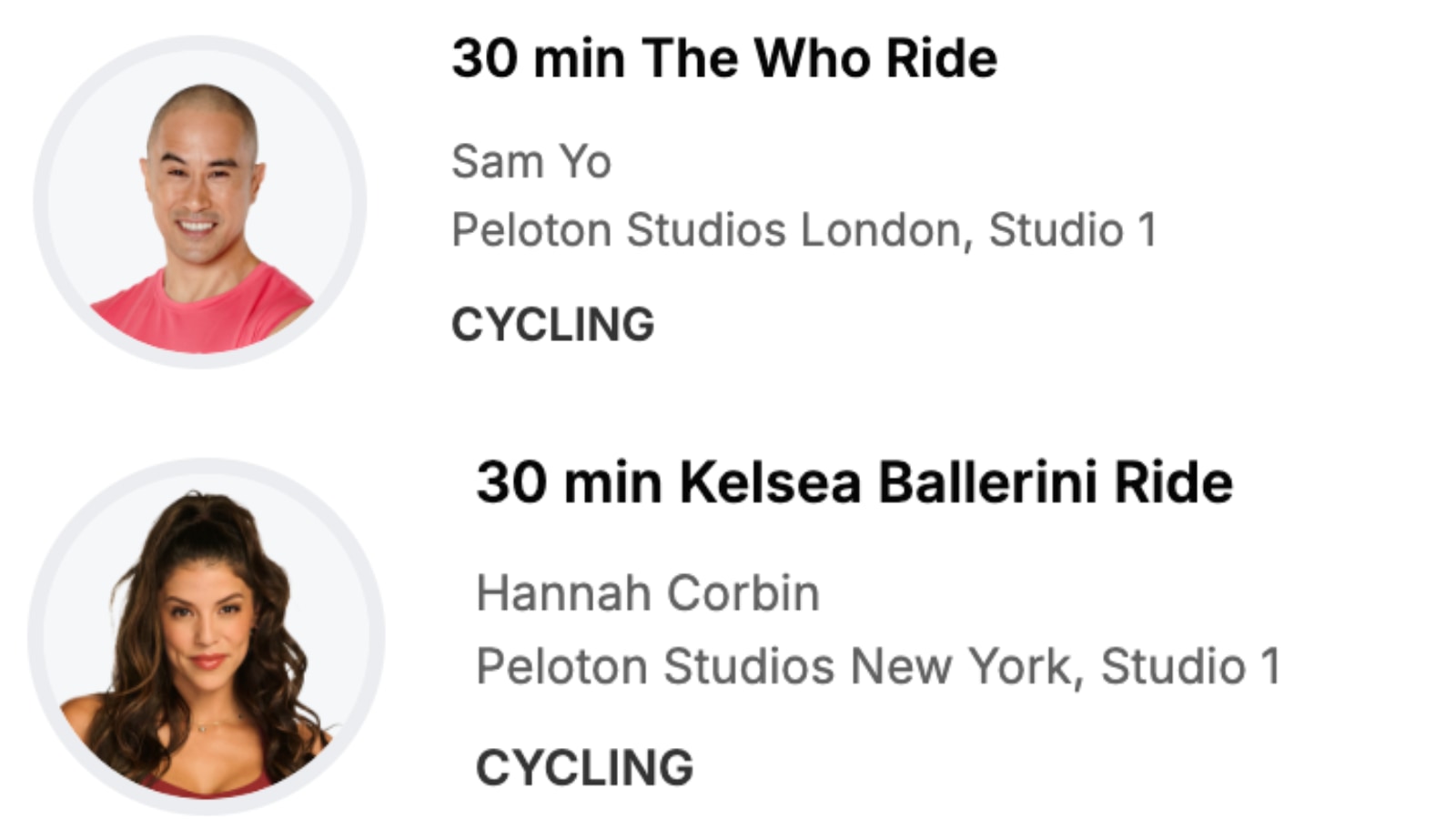Click Hannah Corbin's circular profile photo
The image size is (1456, 819).
[x=207, y=636]
